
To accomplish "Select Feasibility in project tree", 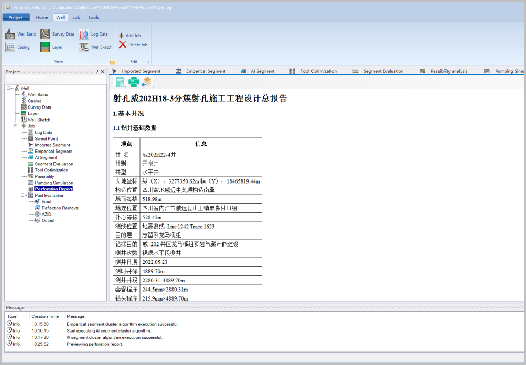I will [x=41, y=176].
